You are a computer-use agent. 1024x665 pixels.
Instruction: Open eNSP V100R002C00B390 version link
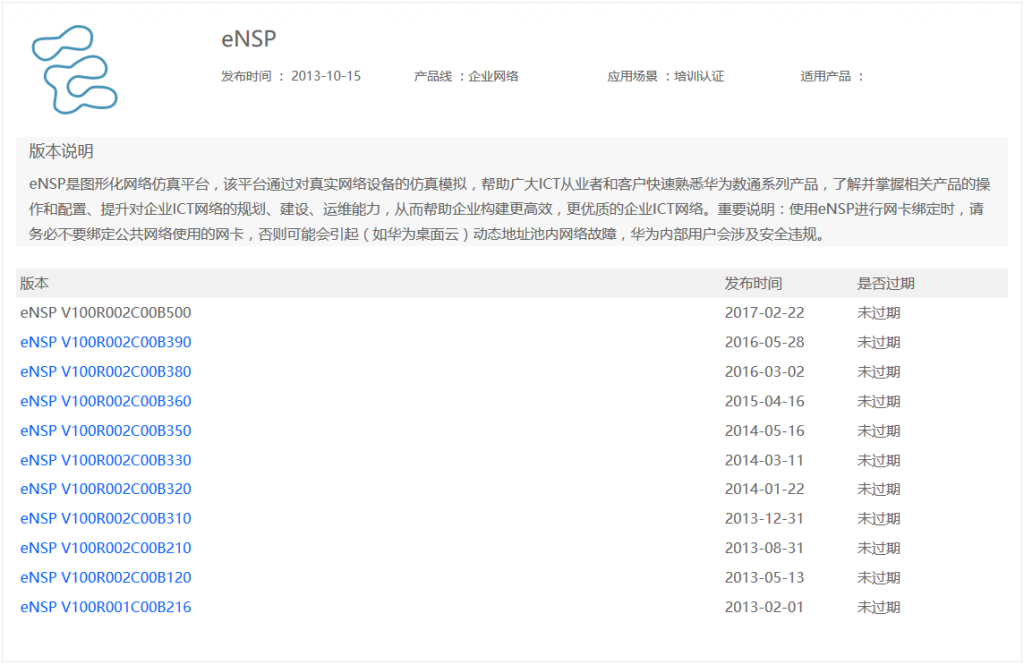point(105,342)
